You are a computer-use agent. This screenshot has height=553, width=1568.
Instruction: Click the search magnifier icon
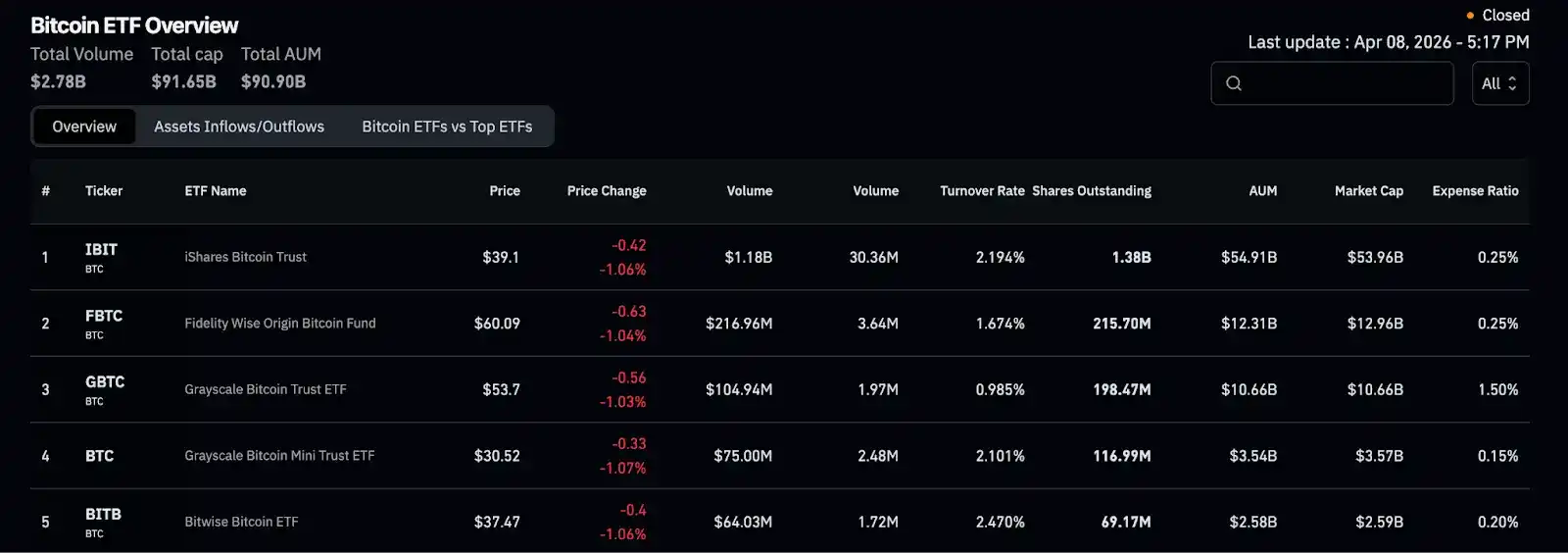tap(1234, 83)
